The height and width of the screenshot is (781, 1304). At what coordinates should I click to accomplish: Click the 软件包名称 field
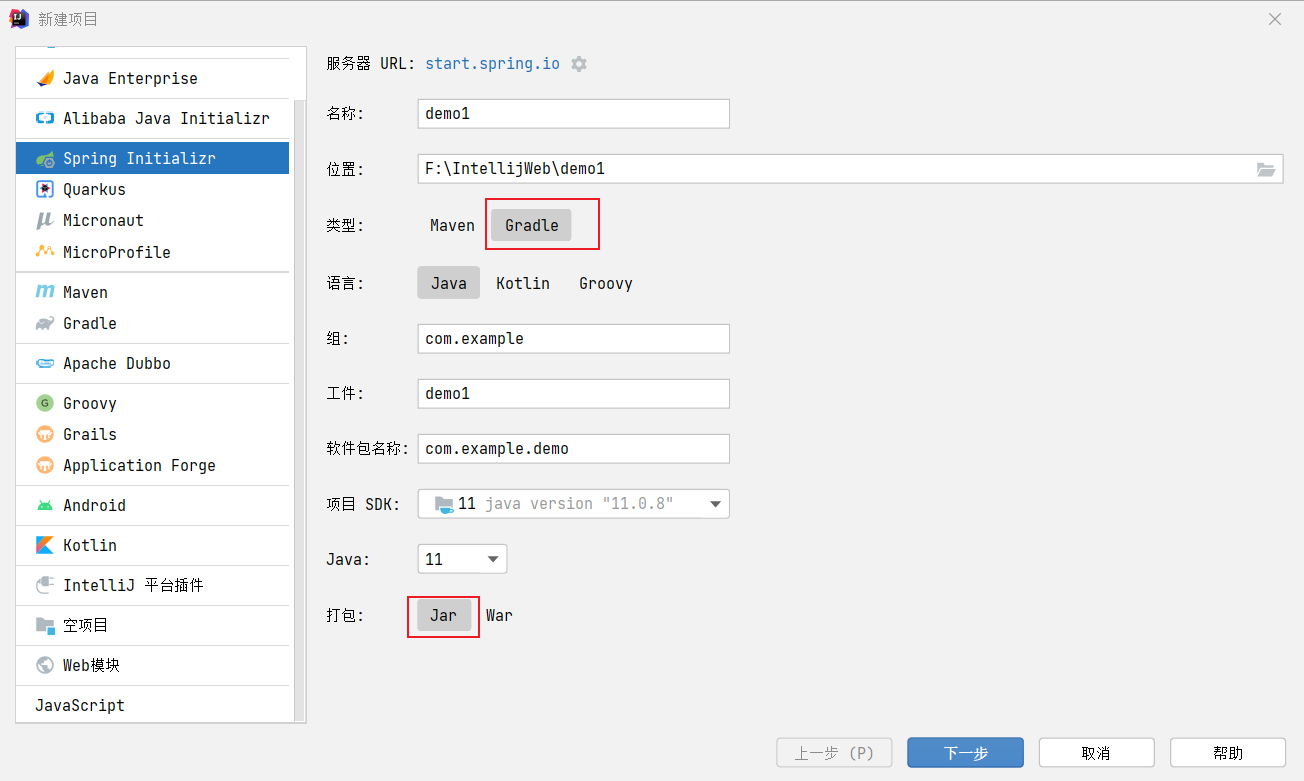pos(573,449)
